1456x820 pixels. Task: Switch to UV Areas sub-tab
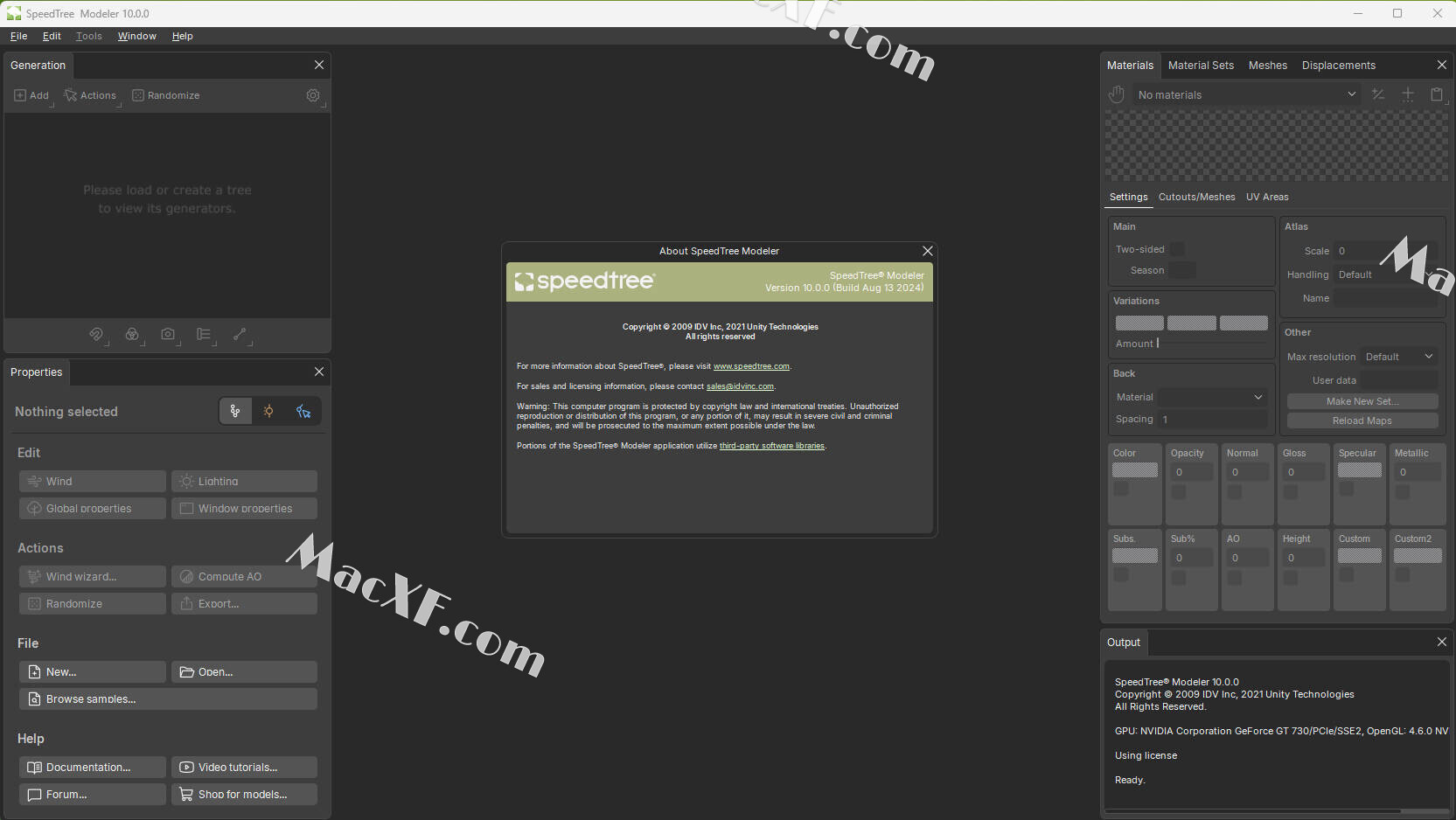pyautogui.click(x=1267, y=197)
